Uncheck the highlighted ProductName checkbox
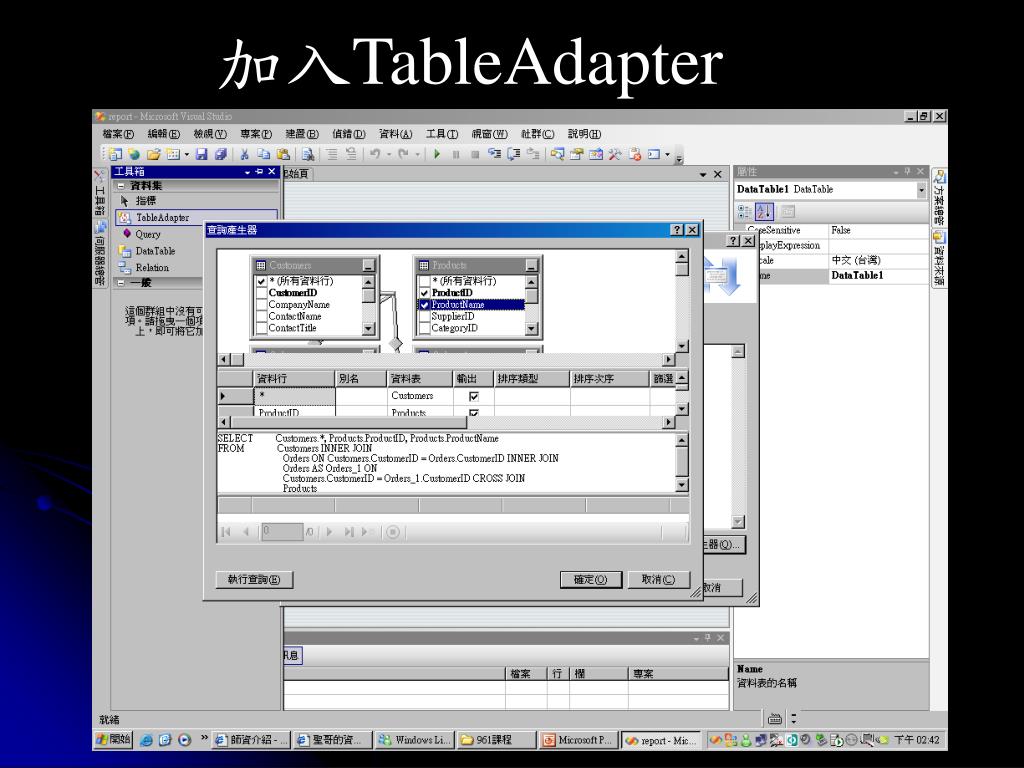The image size is (1024, 768). pos(424,305)
